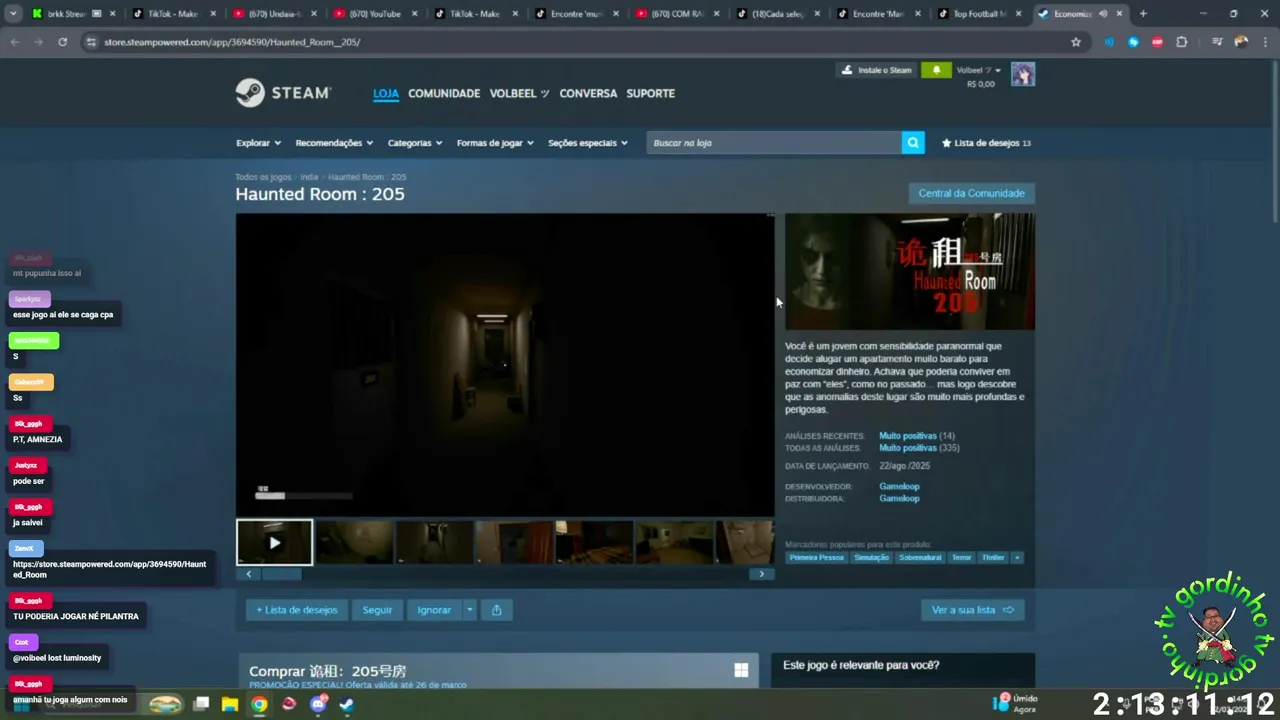Click the Steam logo in the header
This screenshot has height=720, width=1280.
283,93
